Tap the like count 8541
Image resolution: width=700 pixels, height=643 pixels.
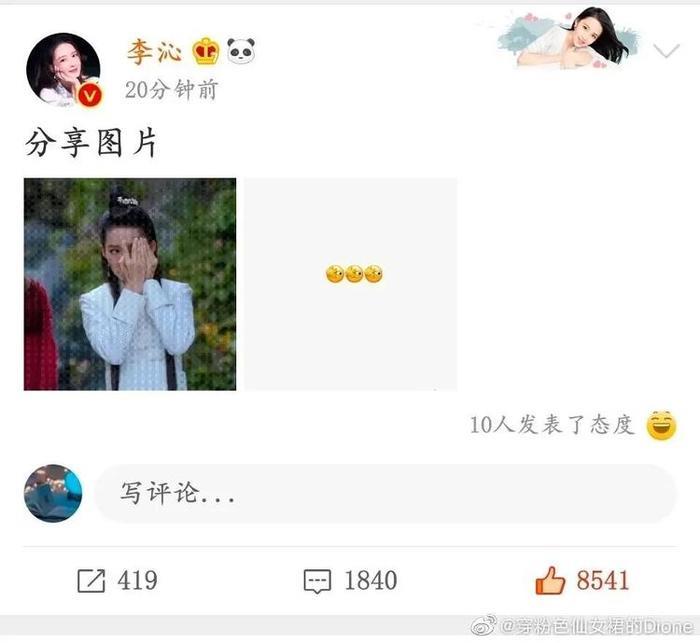coord(603,580)
